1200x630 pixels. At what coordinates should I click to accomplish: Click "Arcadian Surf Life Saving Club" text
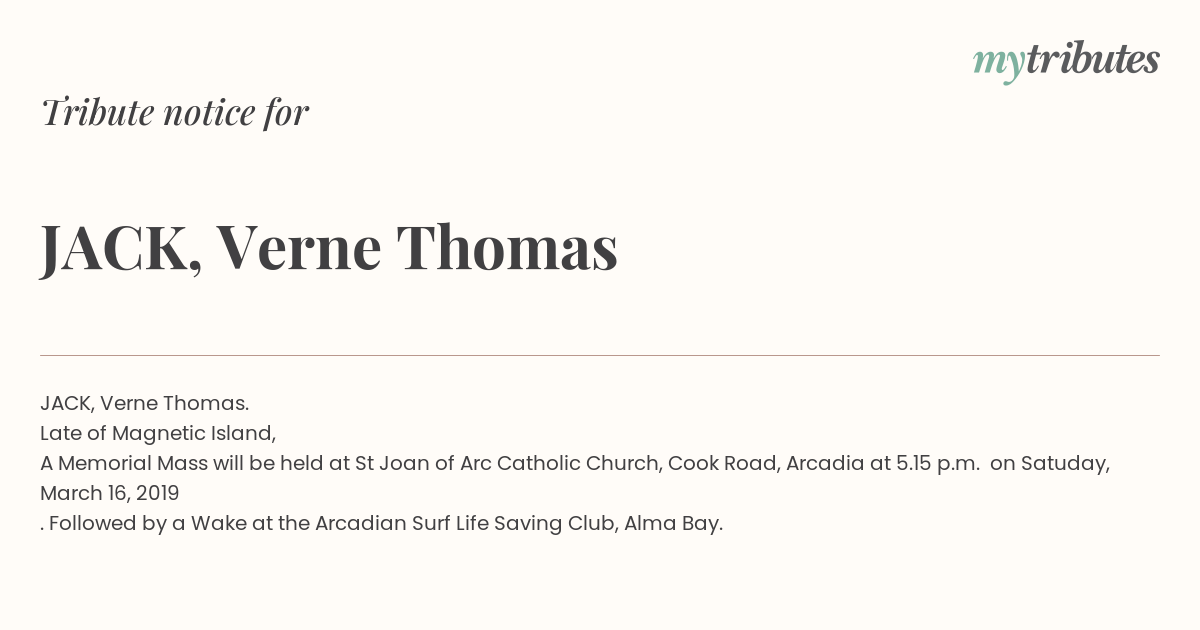coord(465,523)
